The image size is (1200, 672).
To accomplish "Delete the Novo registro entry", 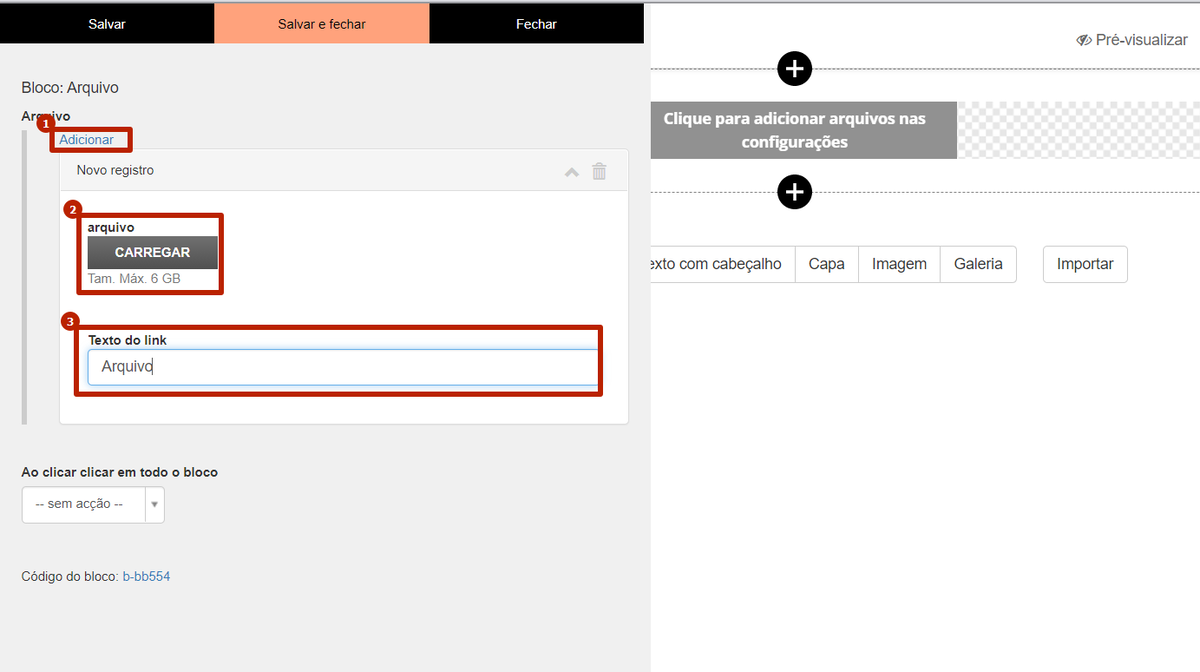I will pyautogui.click(x=599, y=171).
